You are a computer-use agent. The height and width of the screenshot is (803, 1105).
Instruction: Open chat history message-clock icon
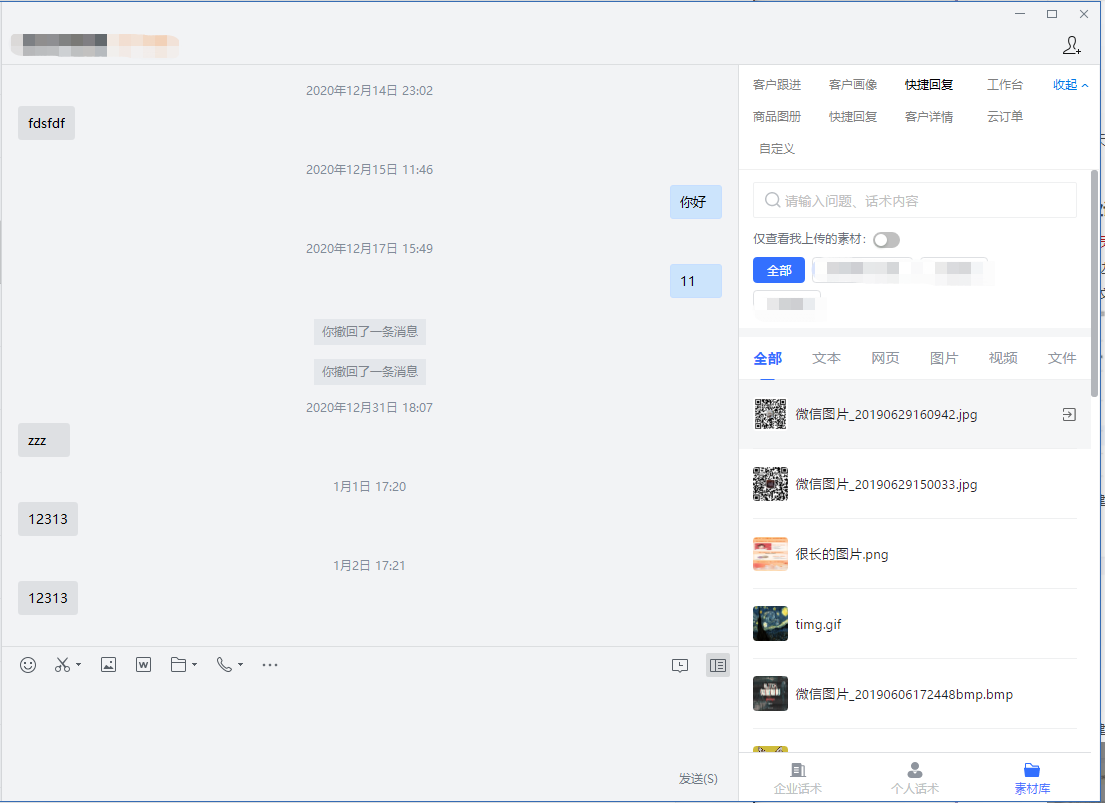coord(680,665)
